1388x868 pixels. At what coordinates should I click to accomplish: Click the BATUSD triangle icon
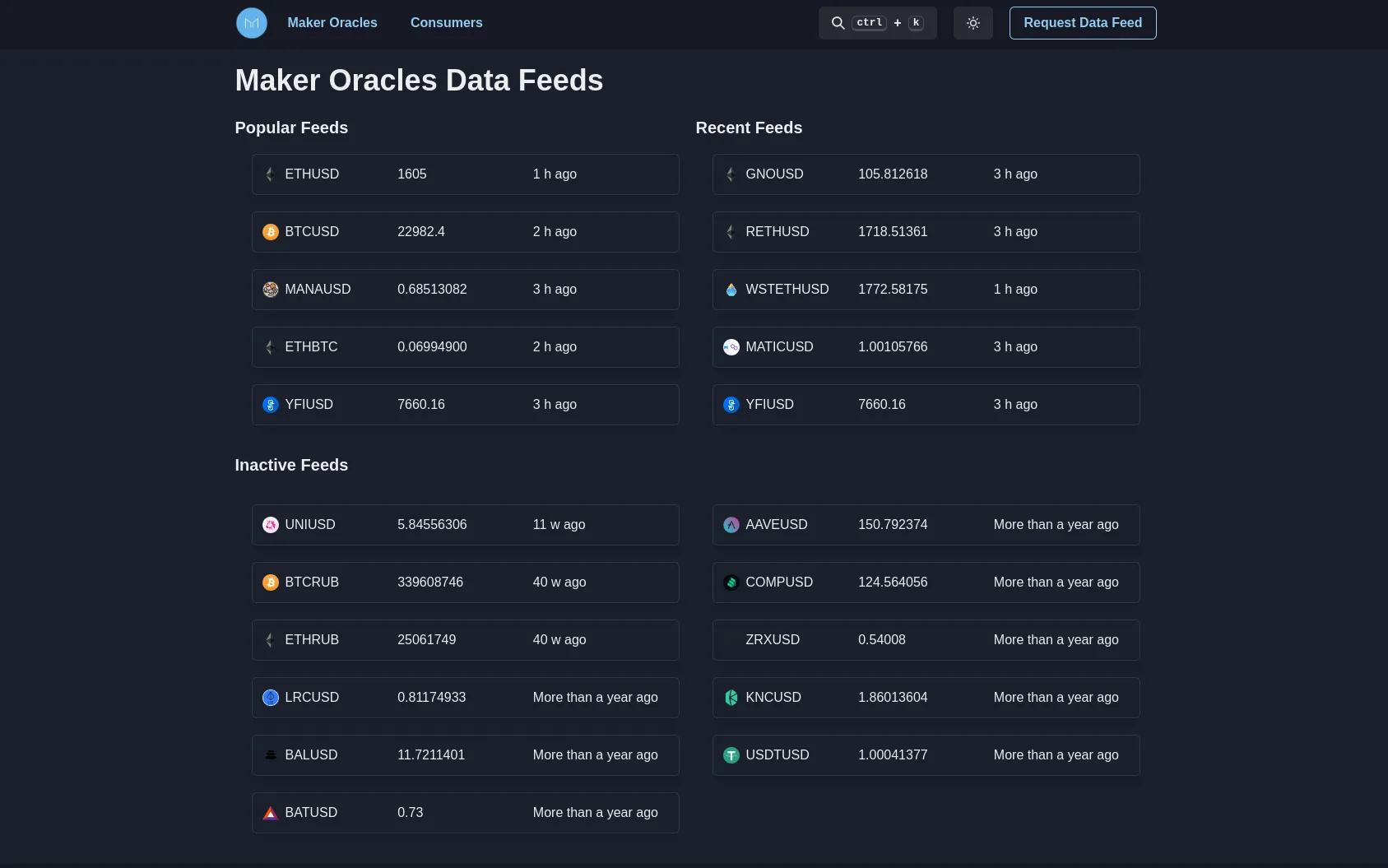coord(271,813)
